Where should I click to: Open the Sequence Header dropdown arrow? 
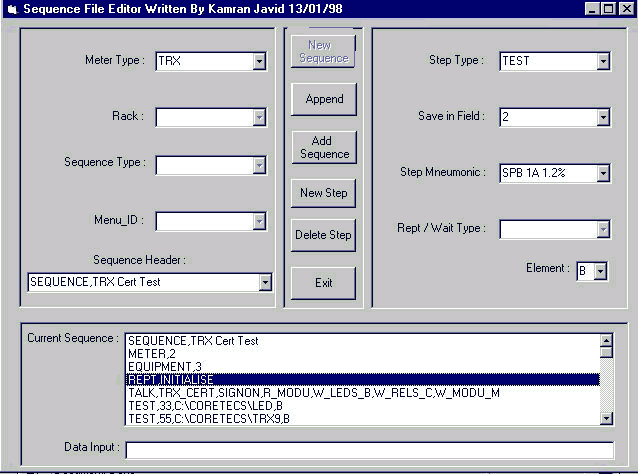tap(265, 282)
